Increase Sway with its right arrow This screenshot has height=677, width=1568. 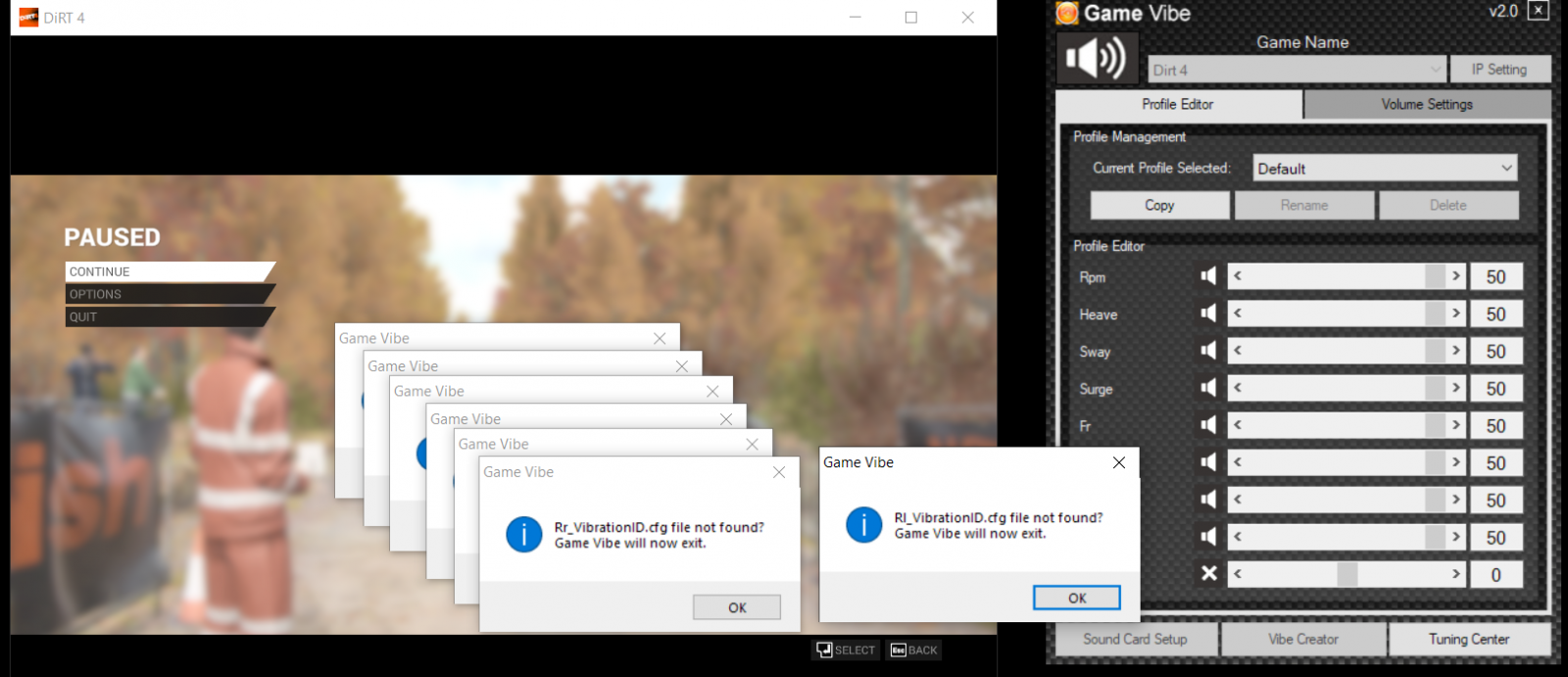click(1456, 351)
